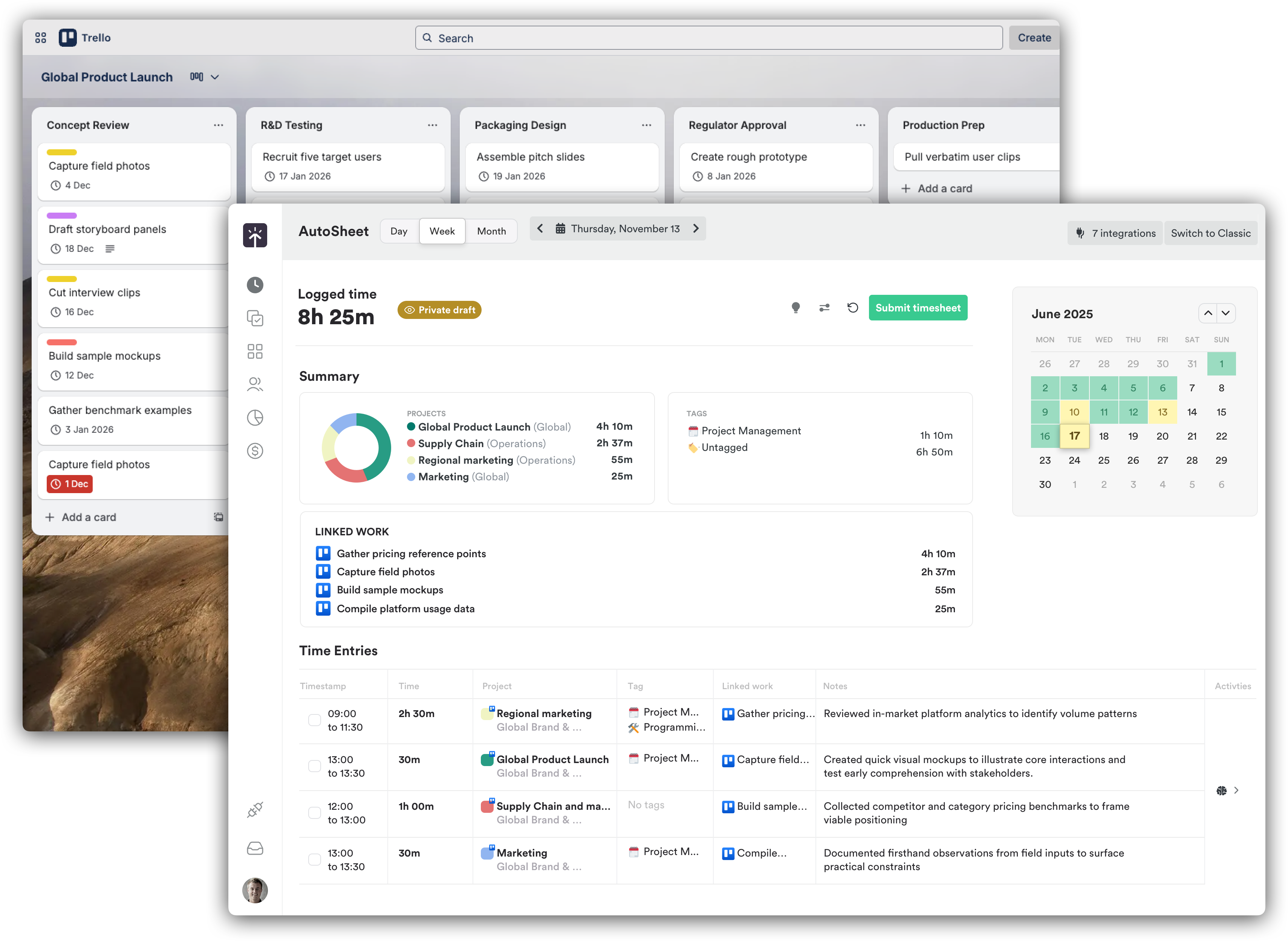The width and height of the screenshot is (1288, 941).
Task: Click the Submit timesheet button
Action: 917,308
